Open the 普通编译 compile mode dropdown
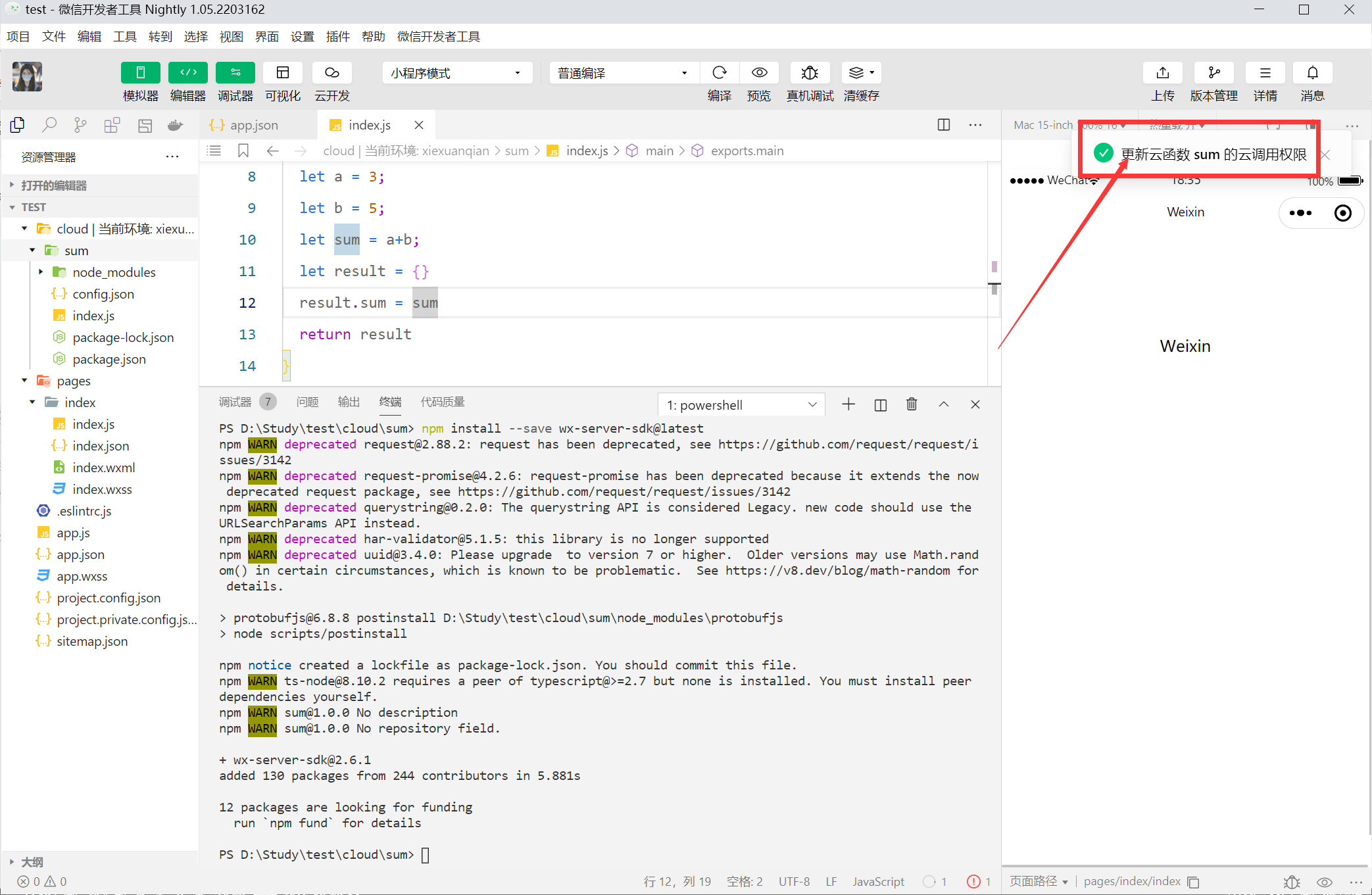The width and height of the screenshot is (1372, 895). pos(623,73)
